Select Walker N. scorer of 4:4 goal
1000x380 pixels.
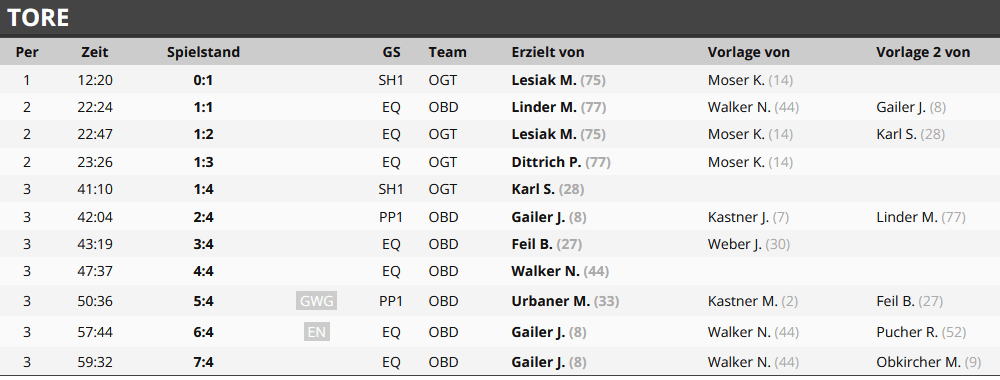[545, 271]
